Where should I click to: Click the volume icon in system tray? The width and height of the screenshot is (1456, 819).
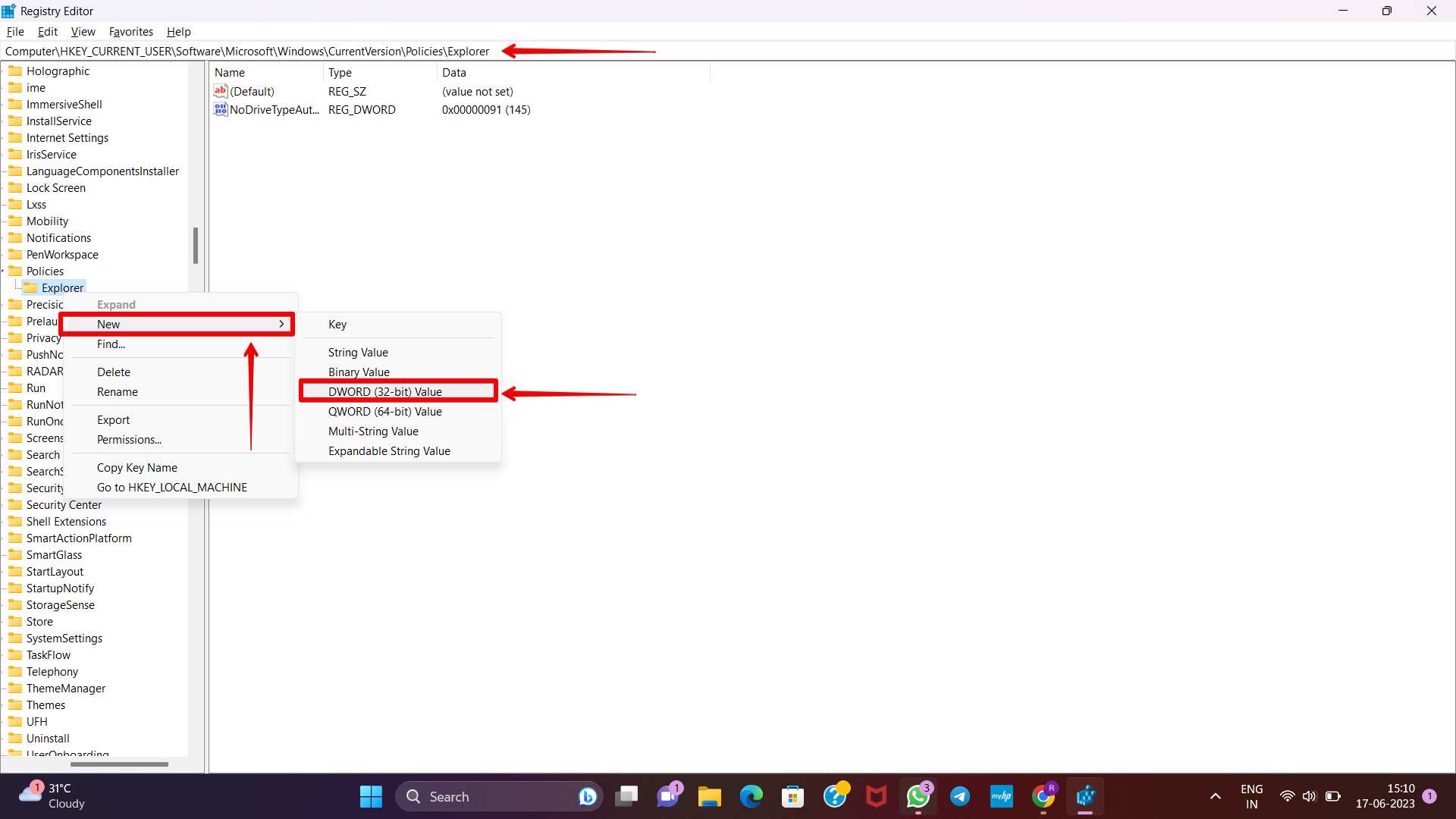1310,796
